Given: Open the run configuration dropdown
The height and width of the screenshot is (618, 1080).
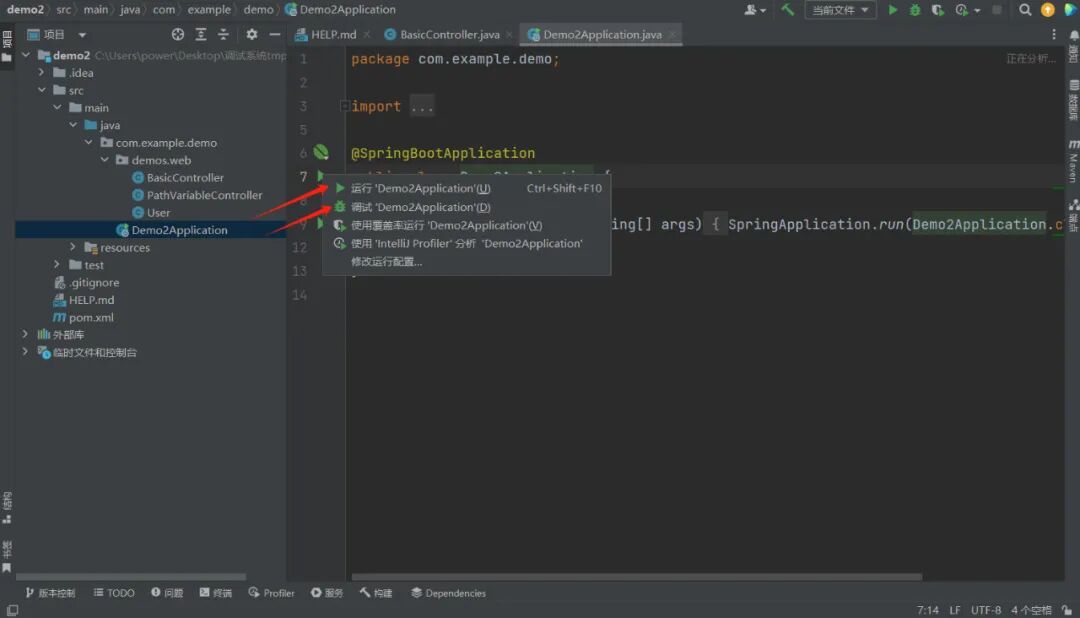Looking at the screenshot, I should 840,10.
